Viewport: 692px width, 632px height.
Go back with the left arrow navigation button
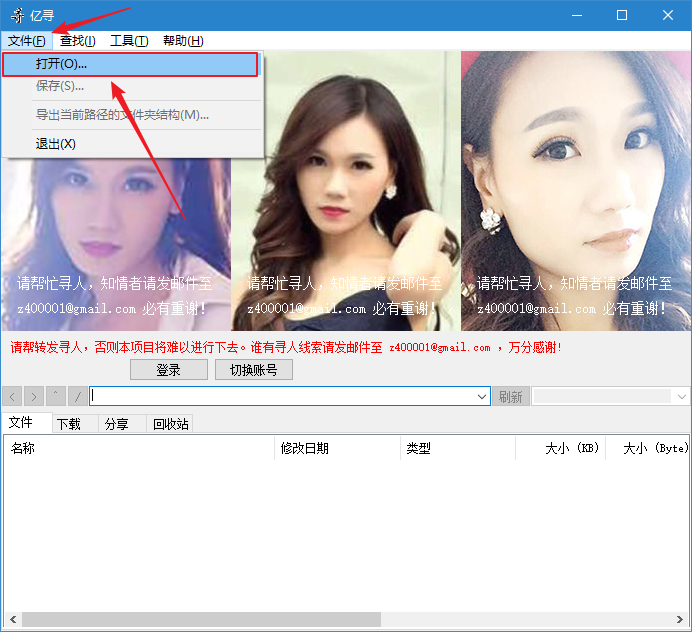pos(12,396)
